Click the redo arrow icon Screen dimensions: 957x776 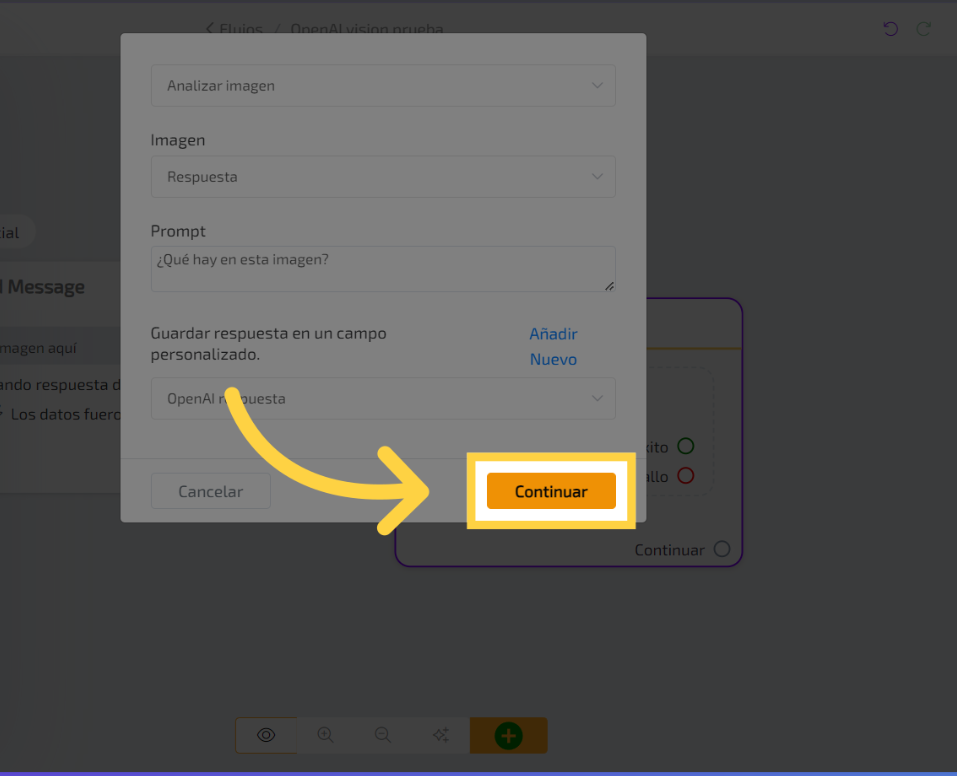pyautogui.click(x=924, y=29)
